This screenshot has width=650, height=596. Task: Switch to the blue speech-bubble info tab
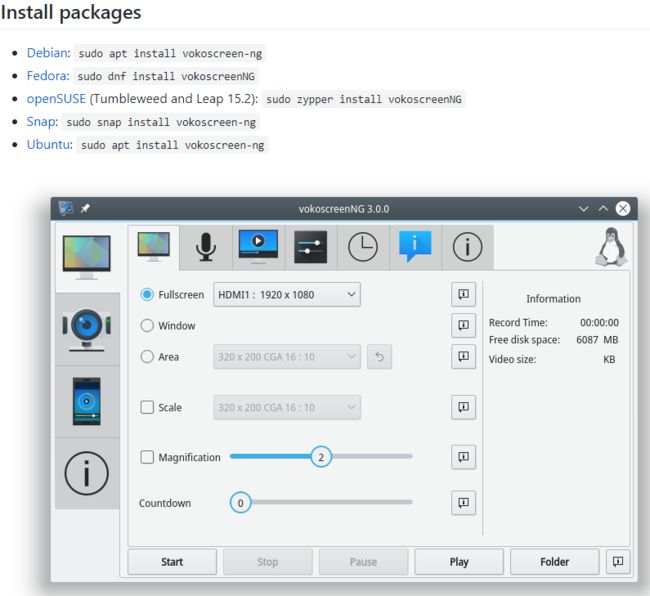(x=415, y=247)
